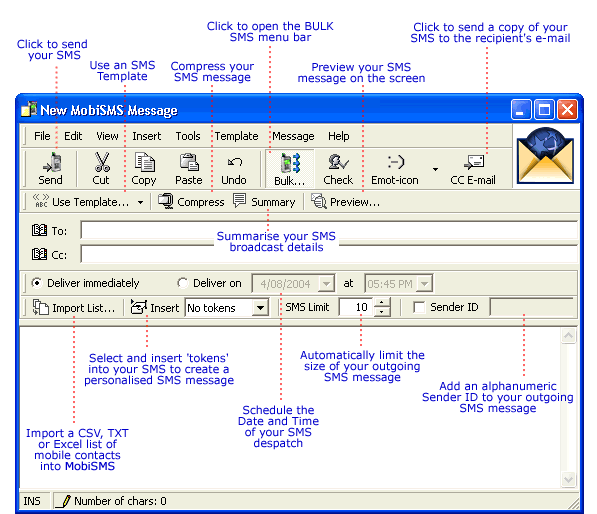This screenshot has height=514, width=597.
Task: Open the delivery date dropdown
Action: pos(326,284)
